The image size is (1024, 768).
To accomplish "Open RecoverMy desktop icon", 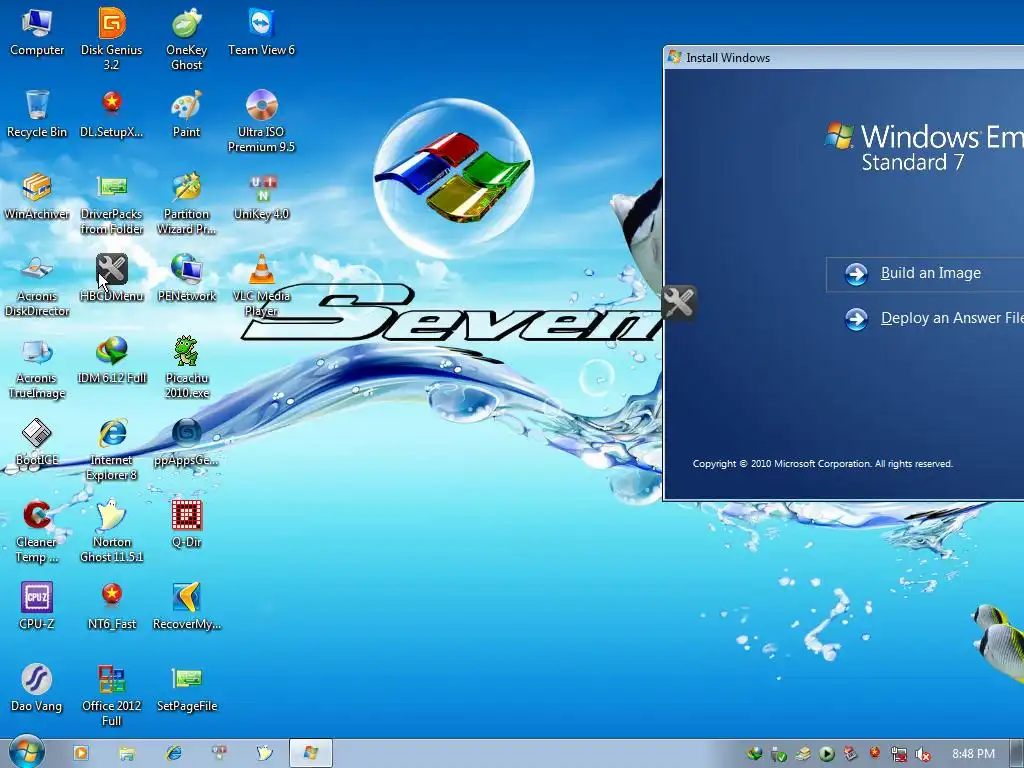I will click(187, 605).
